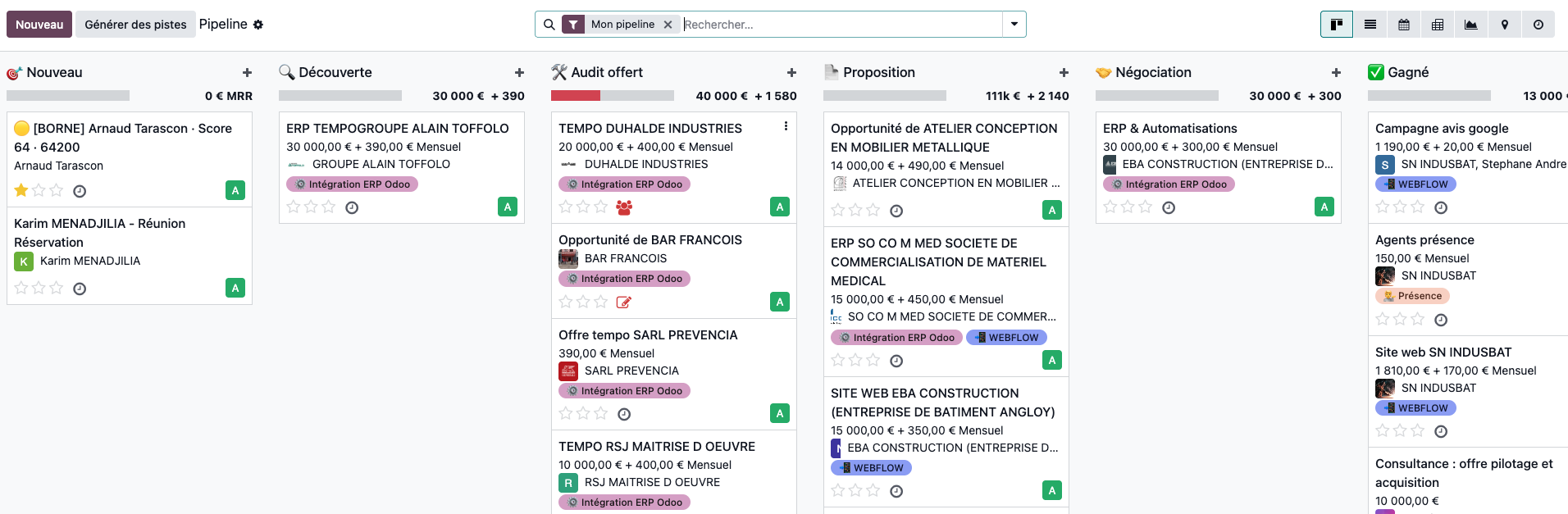Switch to Activity view
The height and width of the screenshot is (514, 1568).
coord(1538,25)
